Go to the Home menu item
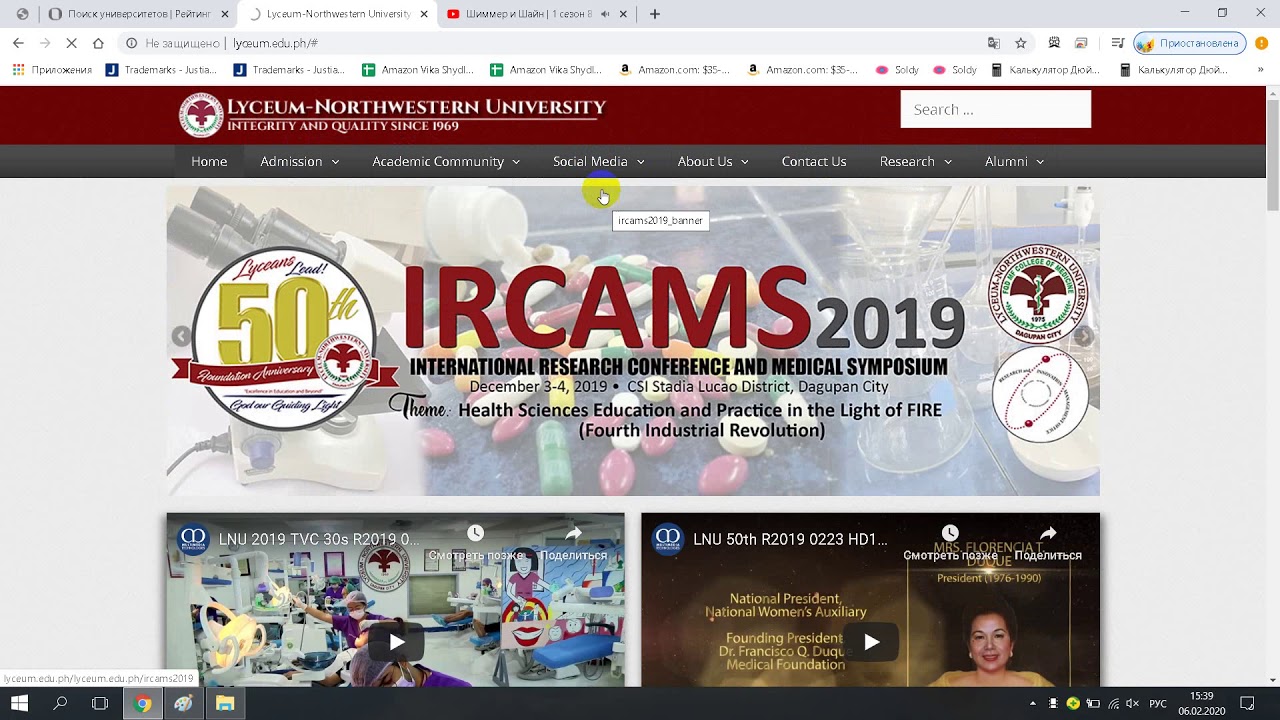The height and width of the screenshot is (720, 1280). (209, 161)
